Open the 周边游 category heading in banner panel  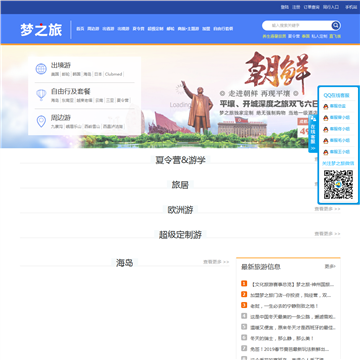click(61, 117)
